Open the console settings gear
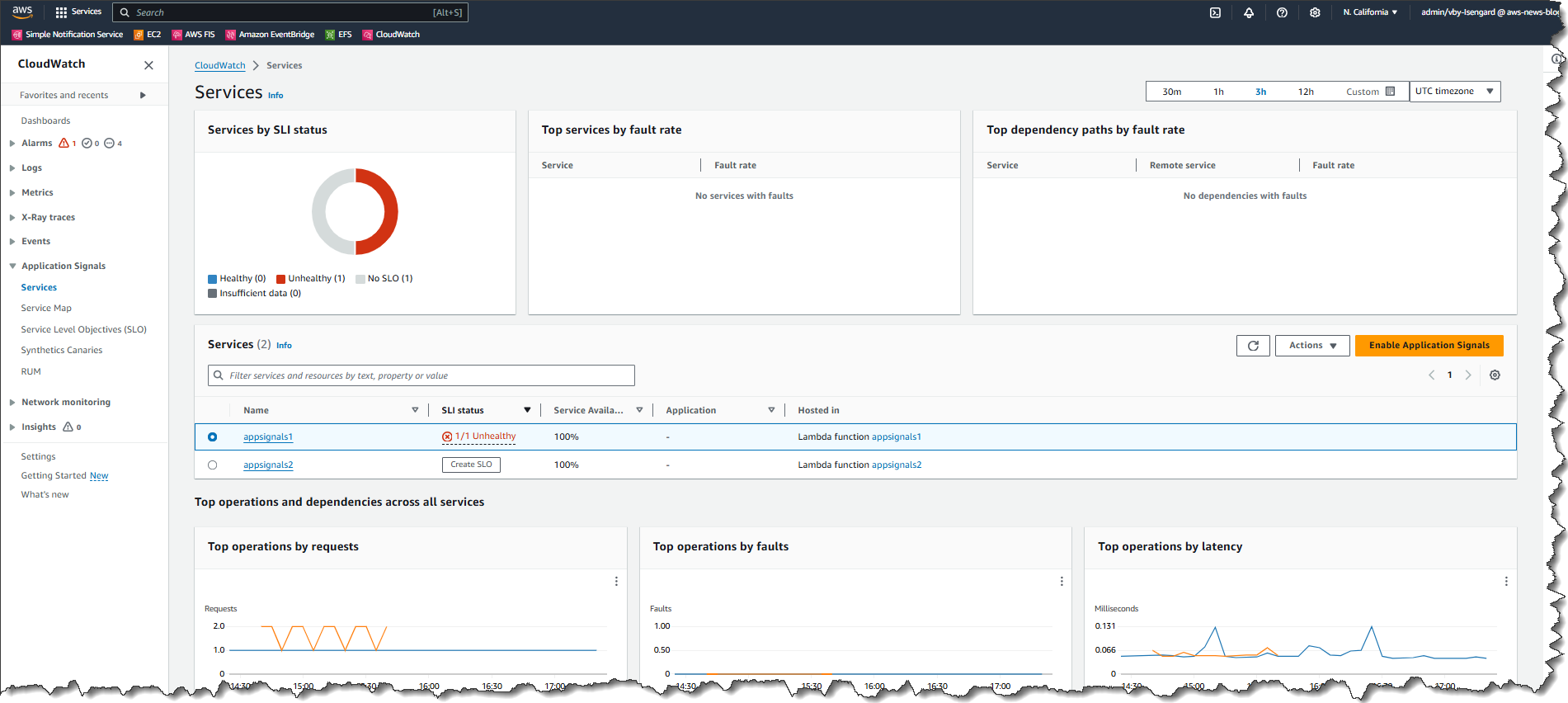Viewport: 1568px width, 703px height. pos(1315,12)
